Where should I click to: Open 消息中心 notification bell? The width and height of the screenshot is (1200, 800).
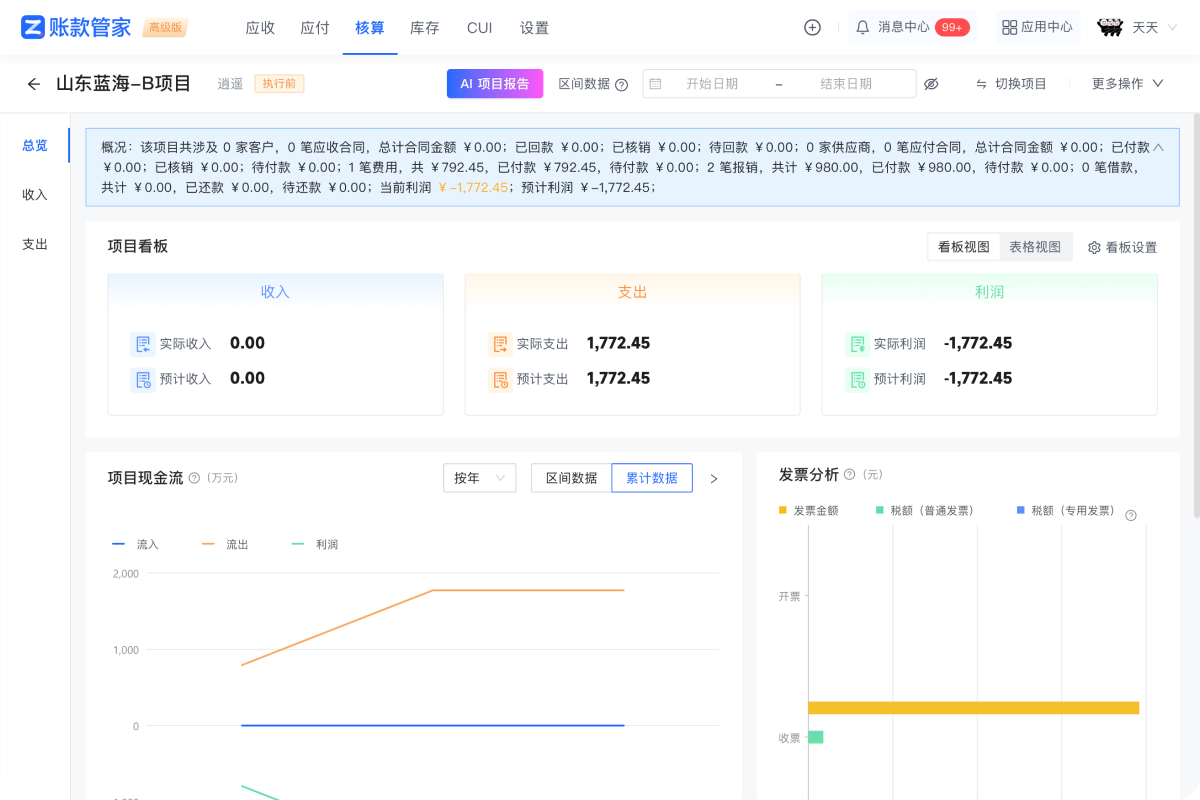tap(862, 28)
